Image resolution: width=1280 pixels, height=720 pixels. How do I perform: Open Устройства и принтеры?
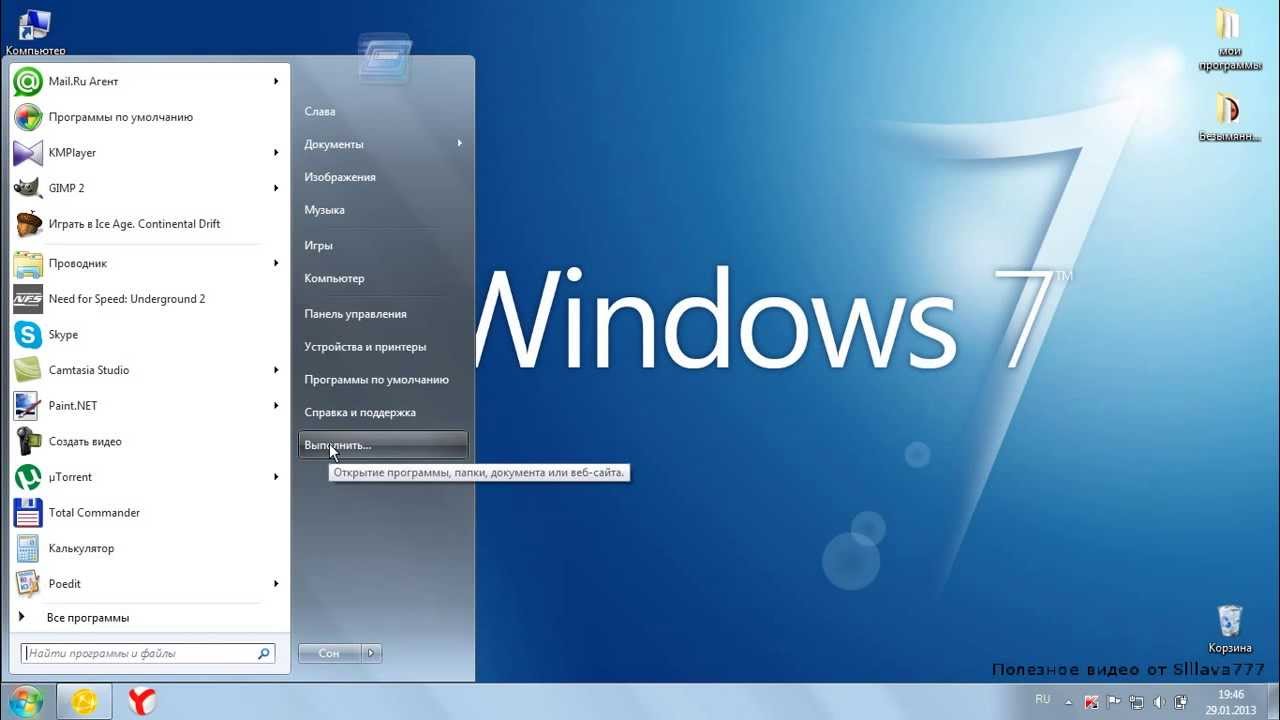tap(383, 347)
